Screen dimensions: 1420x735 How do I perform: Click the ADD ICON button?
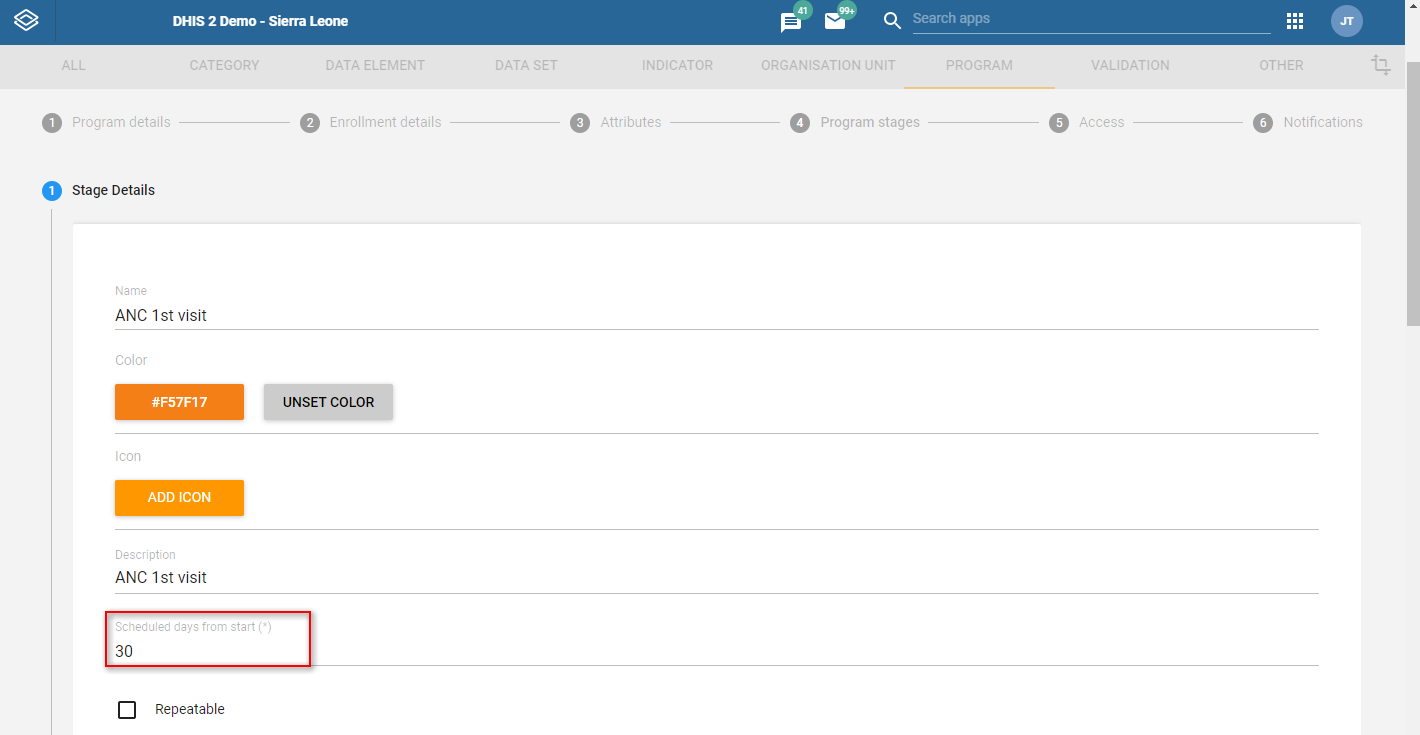(179, 498)
